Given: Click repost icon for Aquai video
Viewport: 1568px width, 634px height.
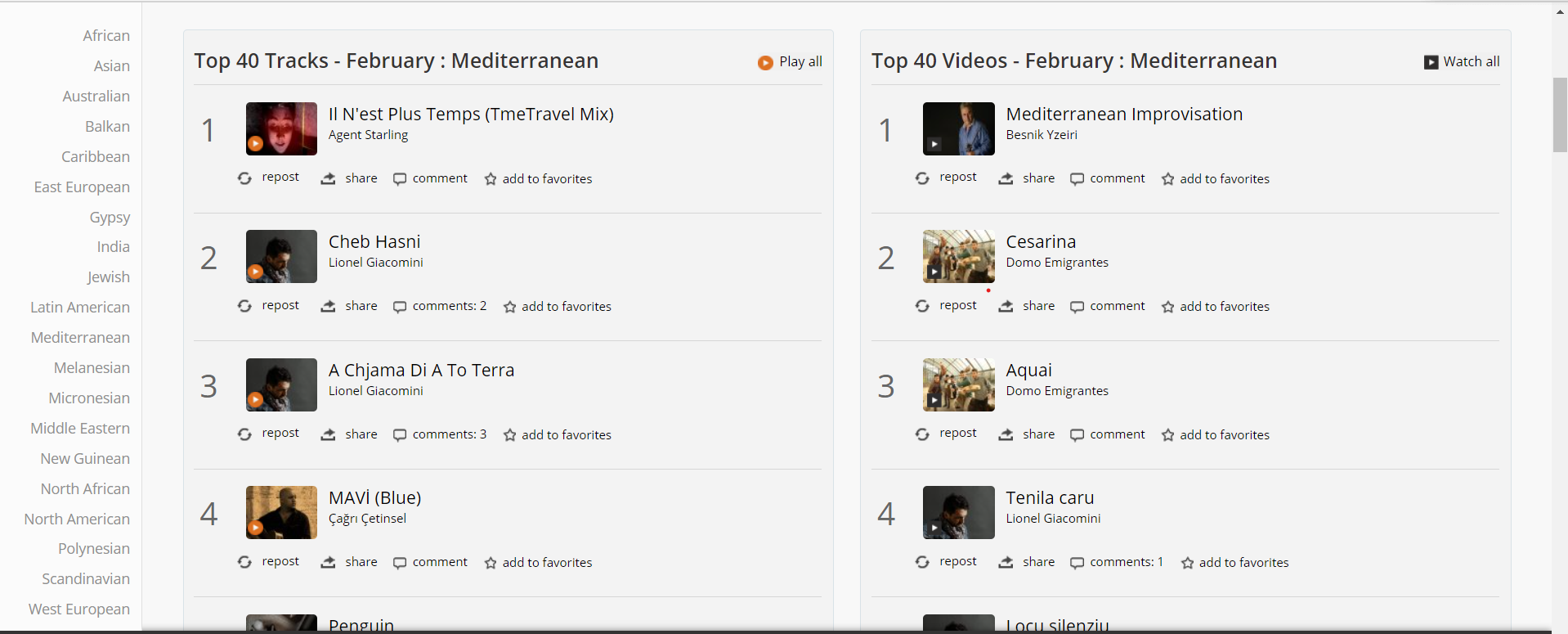Looking at the screenshot, I should click(x=922, y=434).
